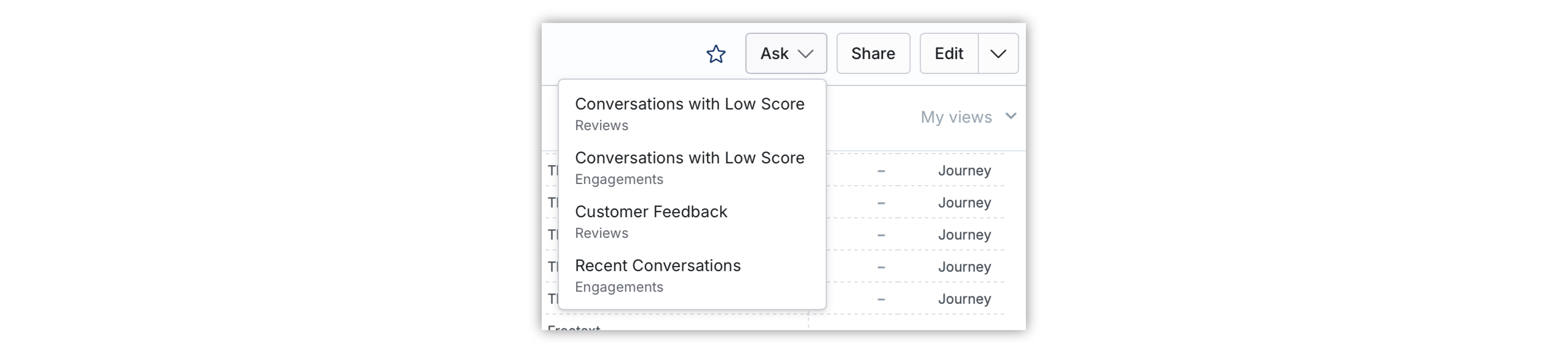This screenshot has width=1568, height=353.
Task: Mark view as favorite with star icon
Action: (716, 54)
